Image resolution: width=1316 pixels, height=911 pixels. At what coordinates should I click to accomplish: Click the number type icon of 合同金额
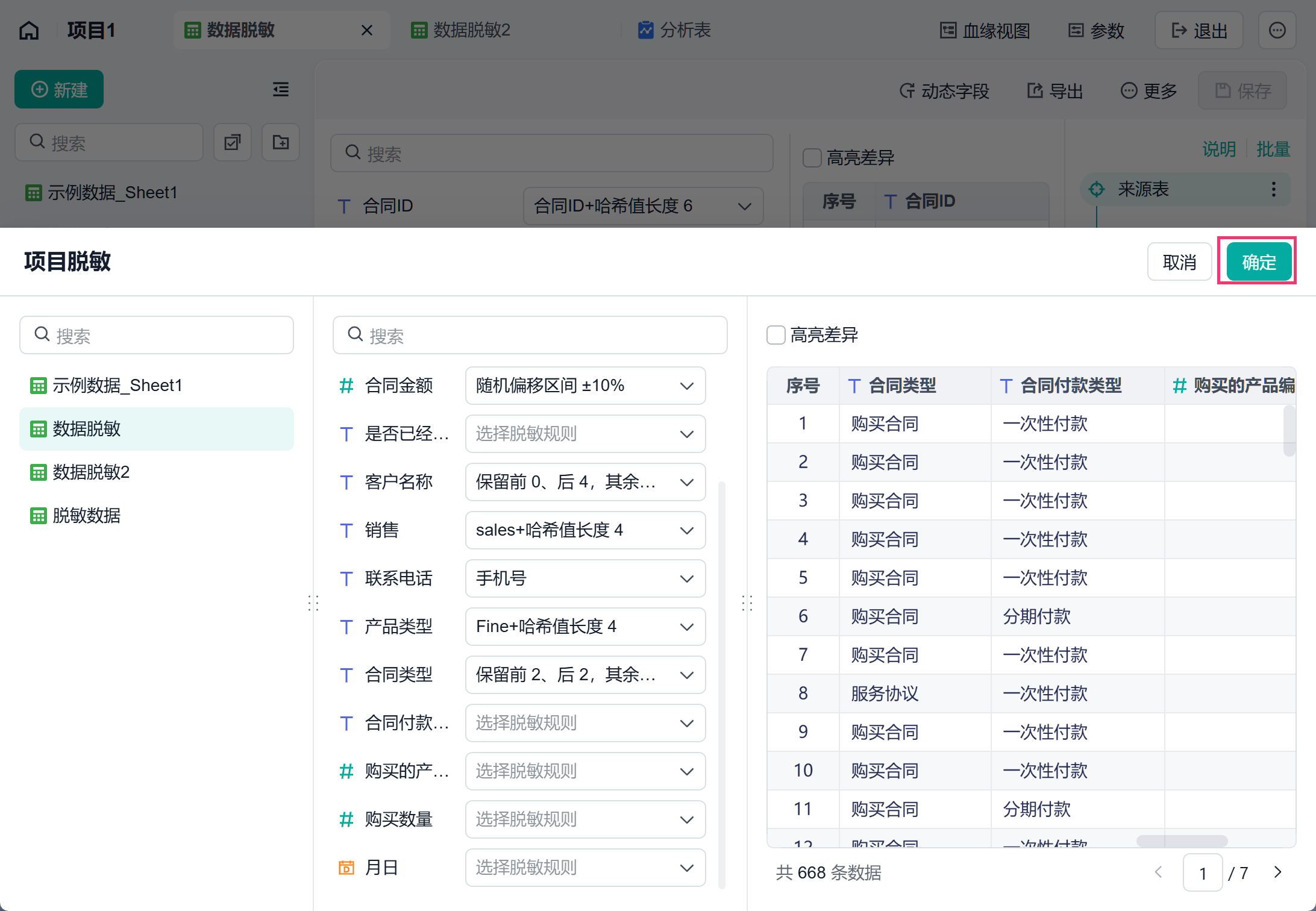346,386
